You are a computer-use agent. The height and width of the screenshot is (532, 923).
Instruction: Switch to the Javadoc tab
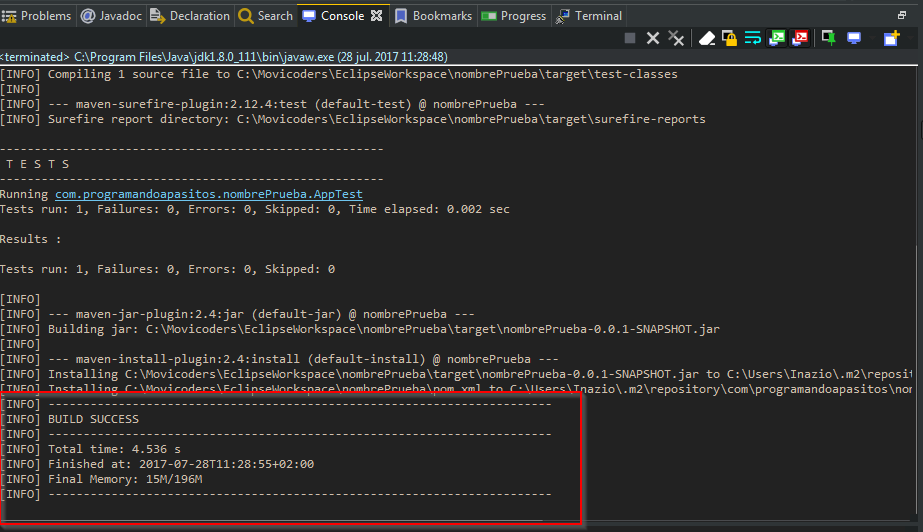(x=112, y=16)
